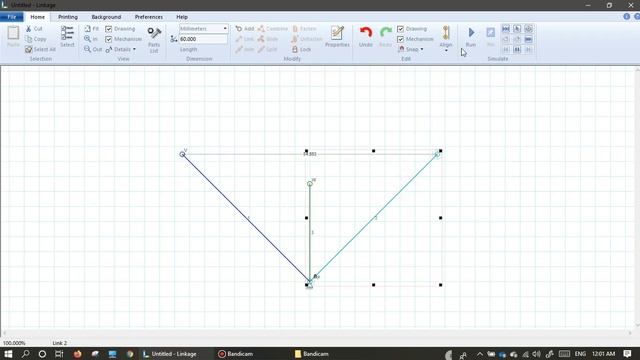Image resolution: width=640 pixels, height=360 pixels.
Task: Click the Slide icon in Modify group
Action: (x=261, y=39)
